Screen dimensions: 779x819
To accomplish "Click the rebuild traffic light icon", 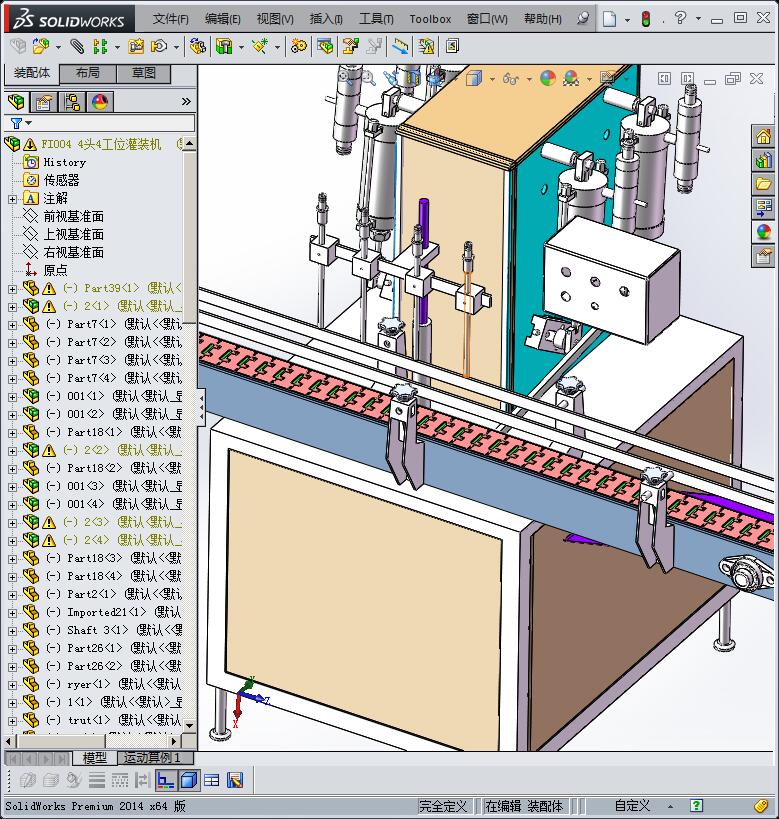I will click(646, 19).
